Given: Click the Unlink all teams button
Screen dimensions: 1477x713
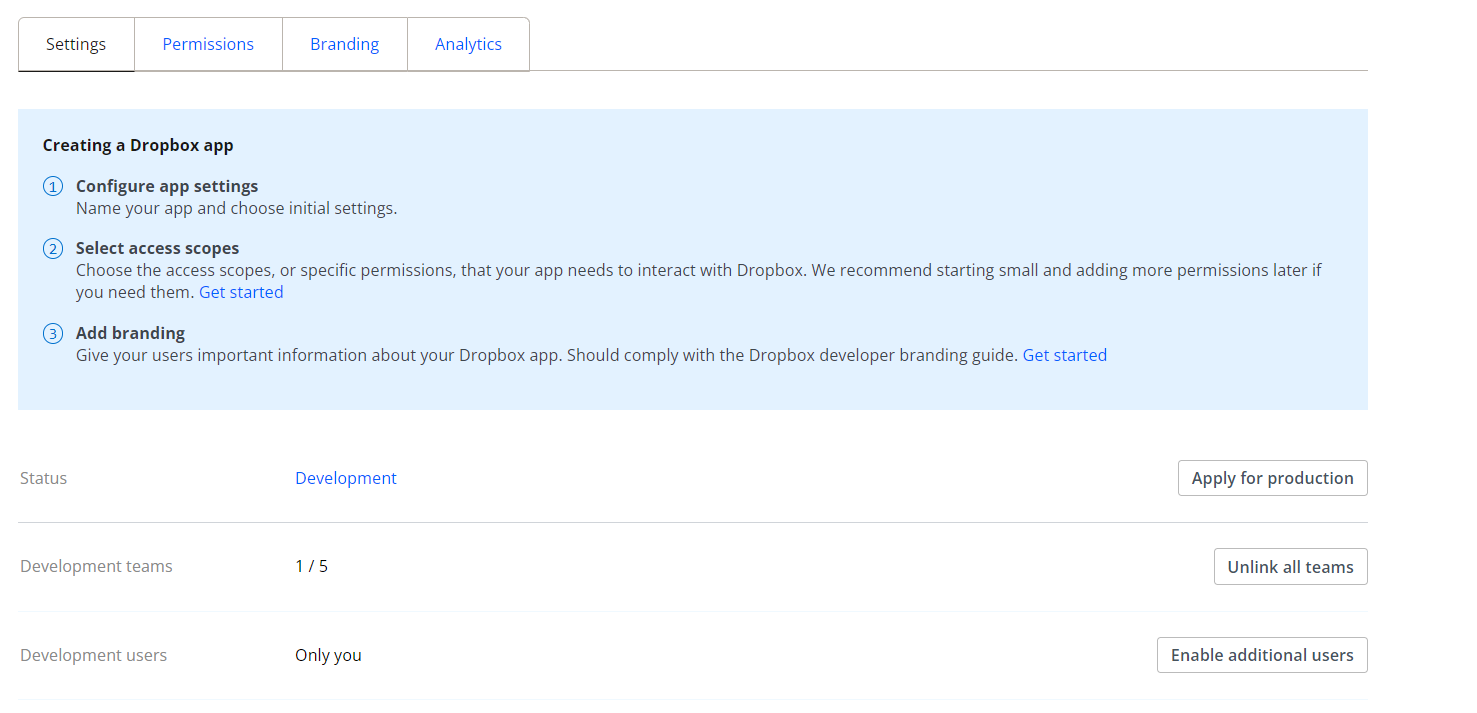Looking at the screenshot, I should tap(1290, 567).
